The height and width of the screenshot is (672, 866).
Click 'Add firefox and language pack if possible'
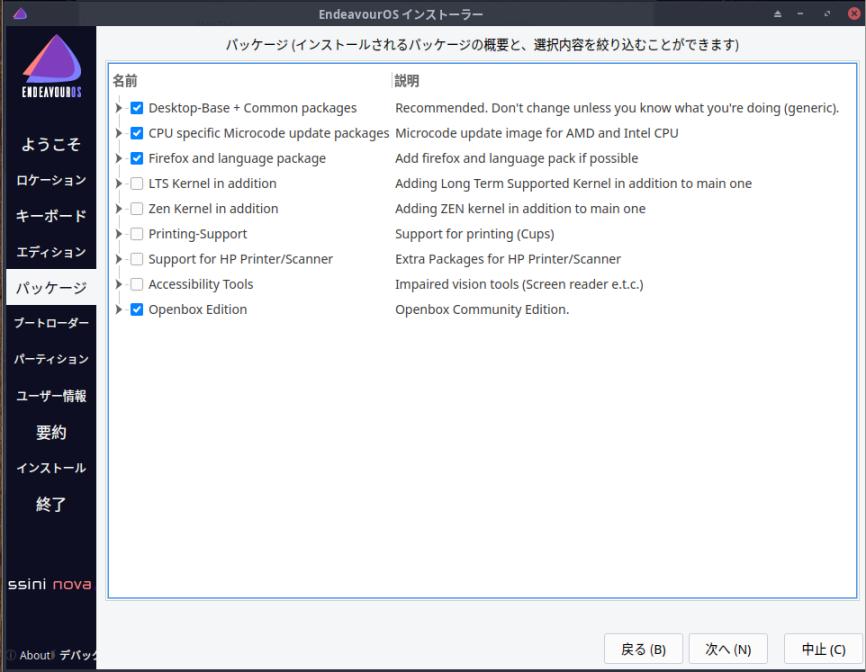(x=516, y=158)
